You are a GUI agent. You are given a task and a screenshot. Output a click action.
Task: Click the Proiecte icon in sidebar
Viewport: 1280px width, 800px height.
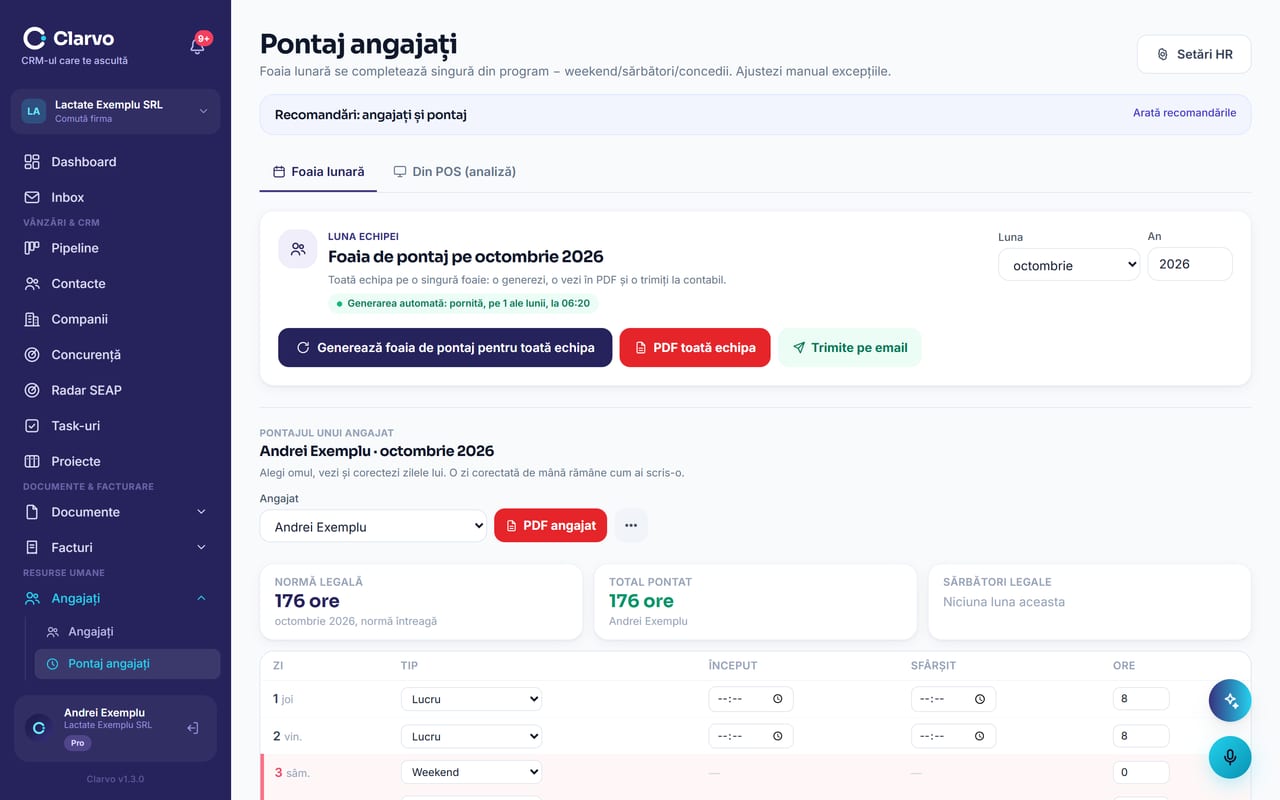coord(32,461)
